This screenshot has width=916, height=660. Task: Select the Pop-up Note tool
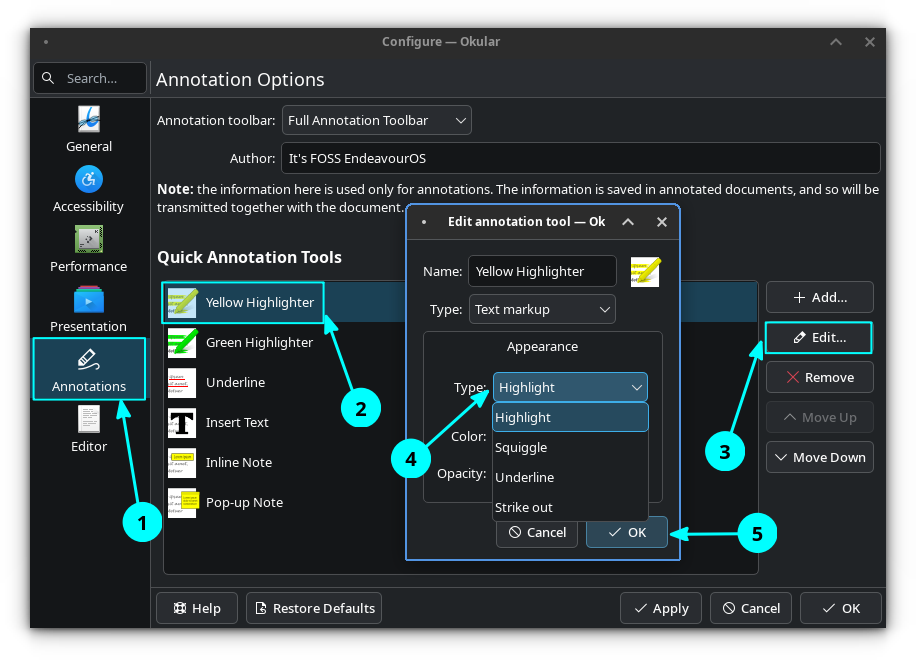244,502
